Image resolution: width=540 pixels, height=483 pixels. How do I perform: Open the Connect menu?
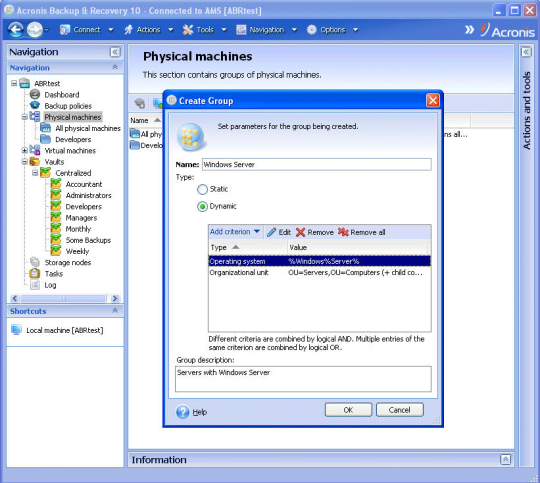coord(87,30)
